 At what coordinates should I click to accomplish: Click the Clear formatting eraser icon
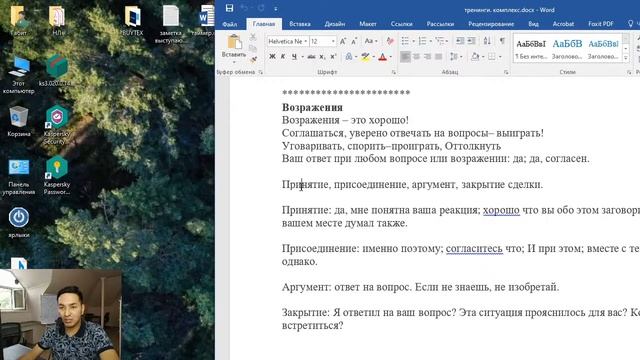390,41
